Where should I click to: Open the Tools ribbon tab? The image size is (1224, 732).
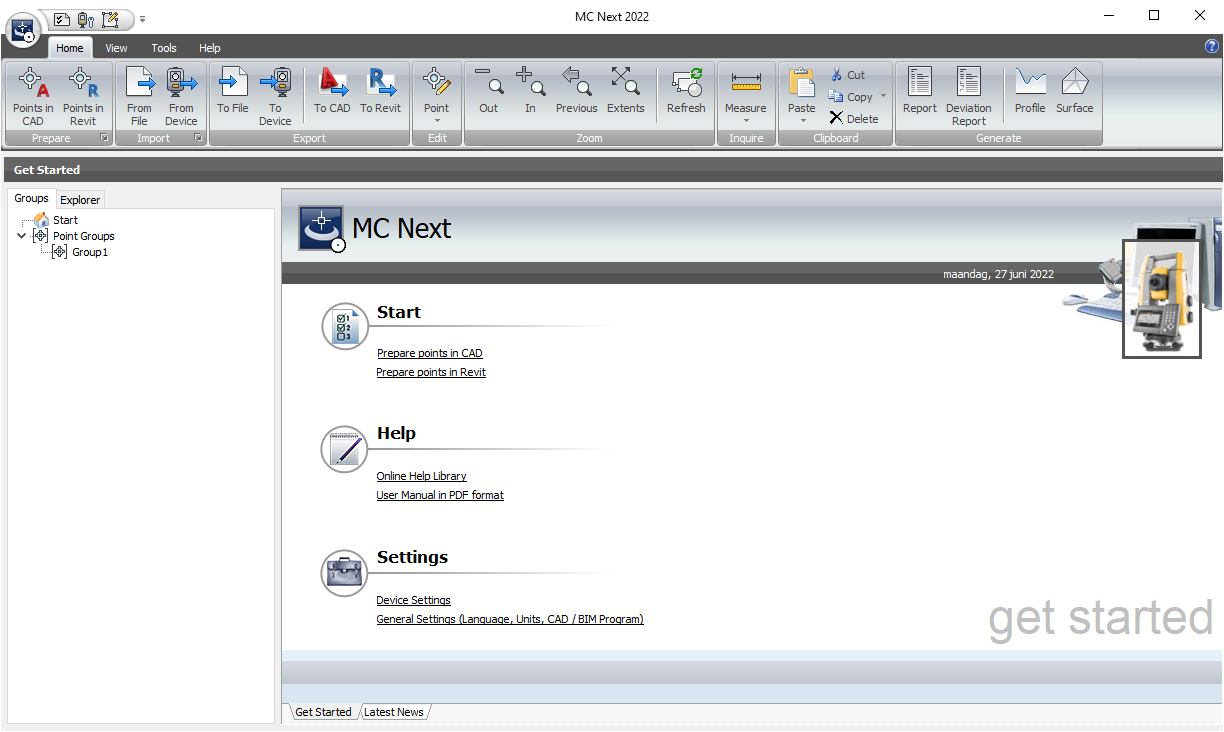164,48
